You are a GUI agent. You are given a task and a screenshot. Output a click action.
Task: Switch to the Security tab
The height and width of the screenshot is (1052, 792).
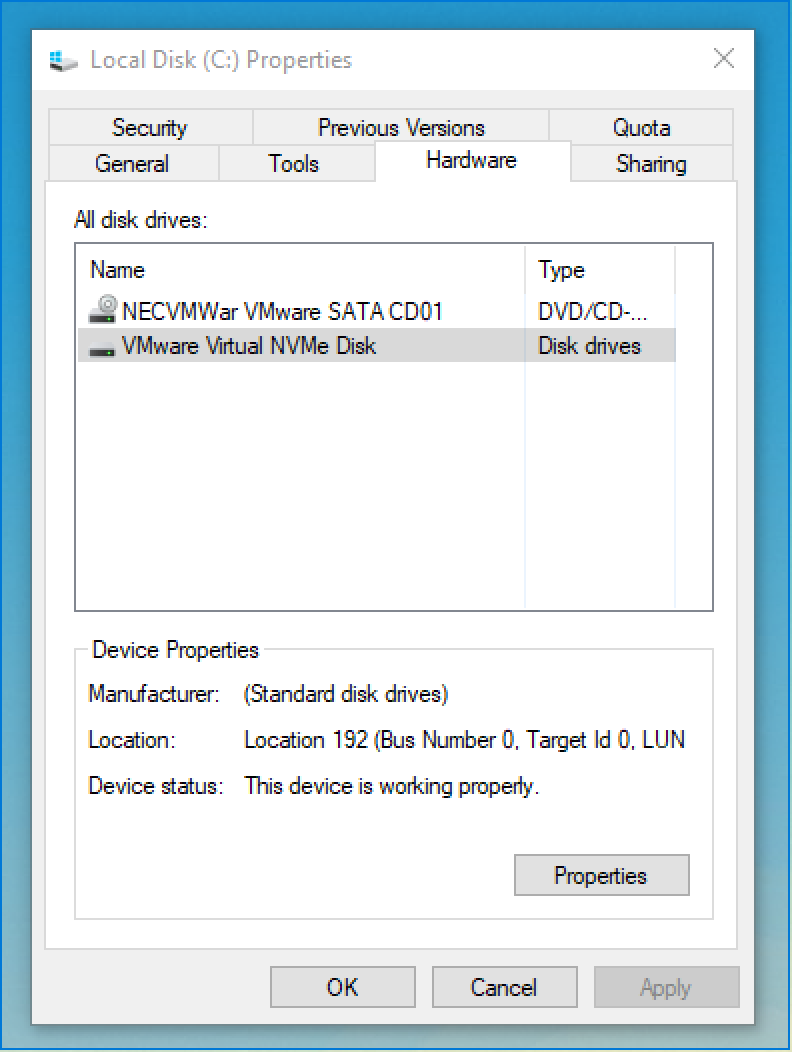[149, 128]
